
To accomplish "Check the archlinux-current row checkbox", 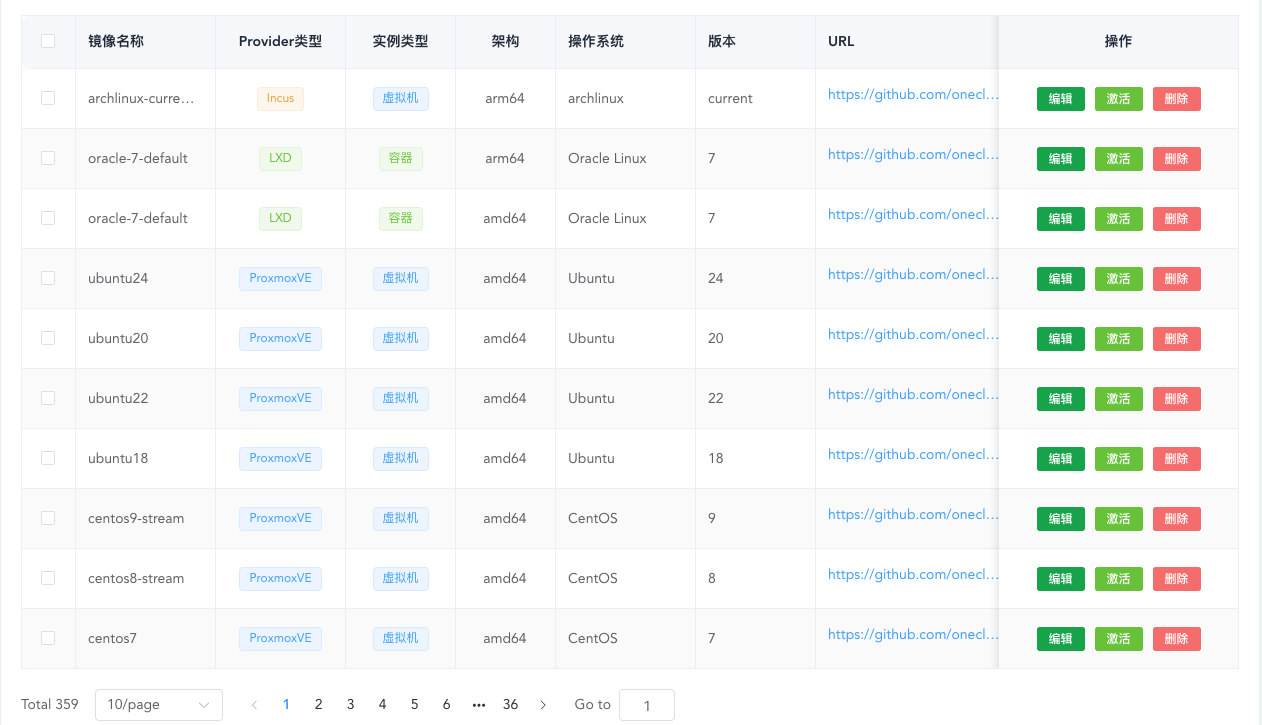I will 48,98.
